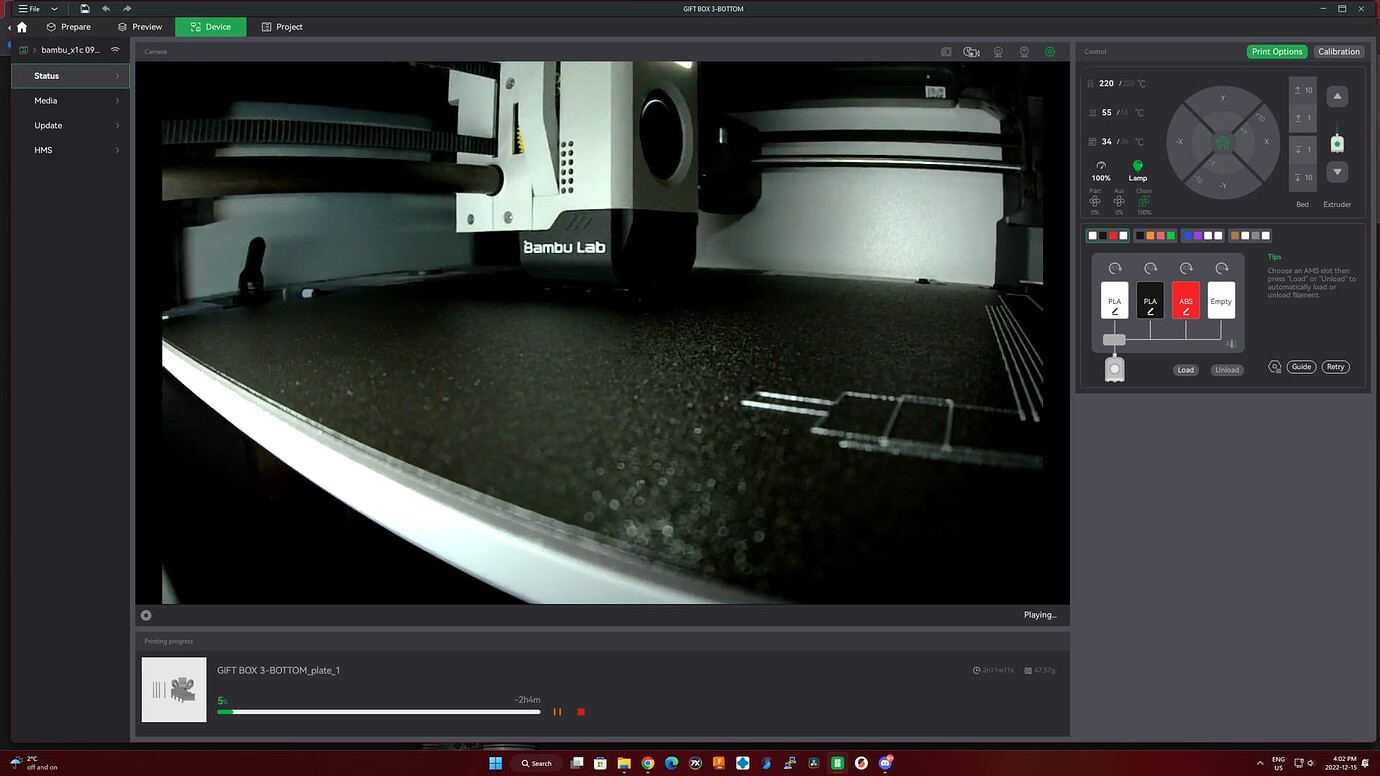Open the AMS settings hexagon icon
This screenshot has height=776, width=1380.
point(1275,367)
